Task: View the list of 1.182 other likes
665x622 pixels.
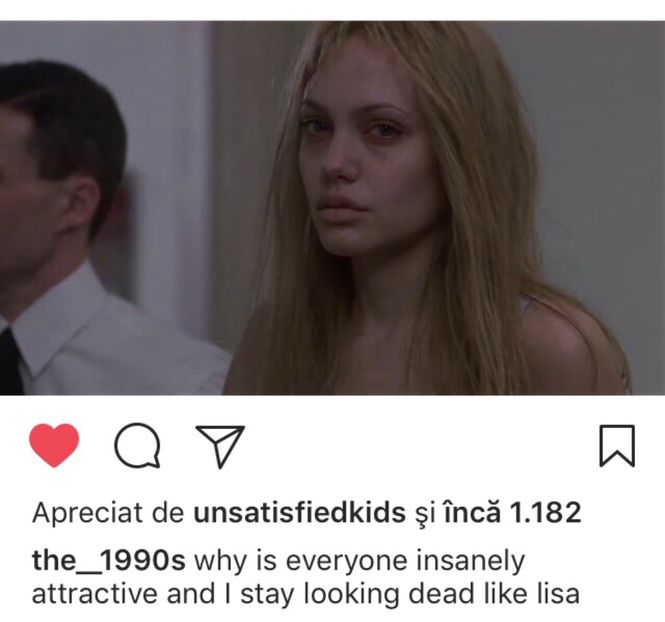Action: [x=512, y=512]
